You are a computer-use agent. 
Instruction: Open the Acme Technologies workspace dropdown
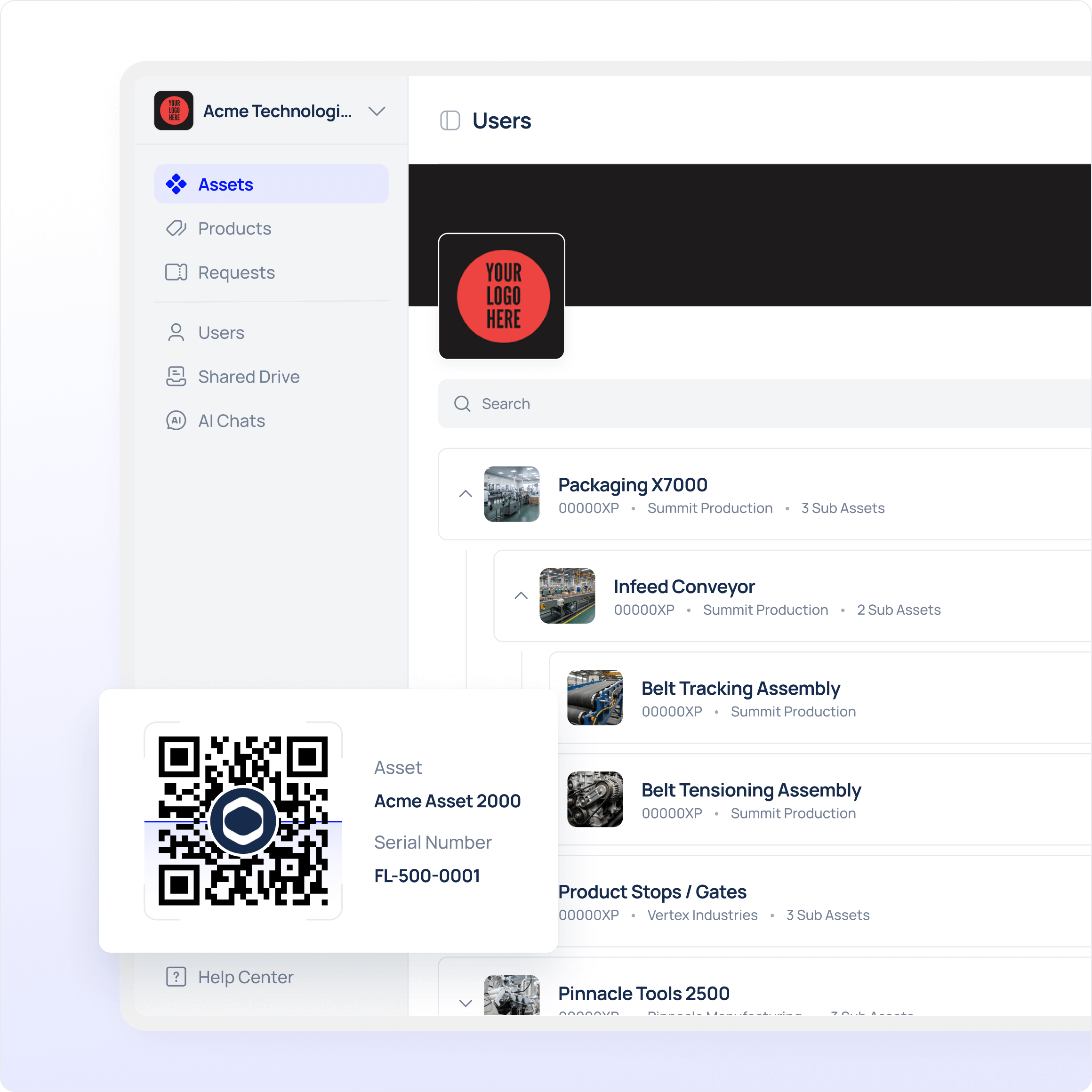pos(377,111)
